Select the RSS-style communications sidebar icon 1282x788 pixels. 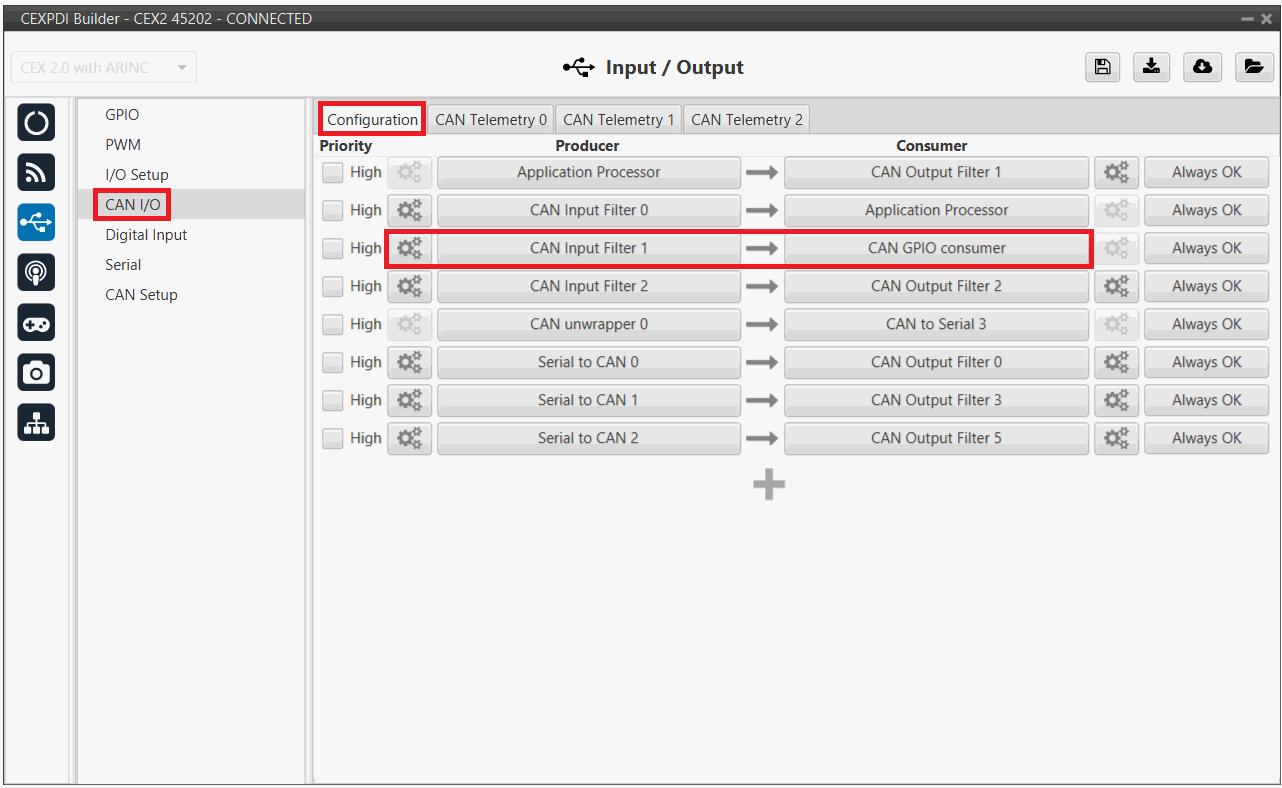[x=36, y=173]
